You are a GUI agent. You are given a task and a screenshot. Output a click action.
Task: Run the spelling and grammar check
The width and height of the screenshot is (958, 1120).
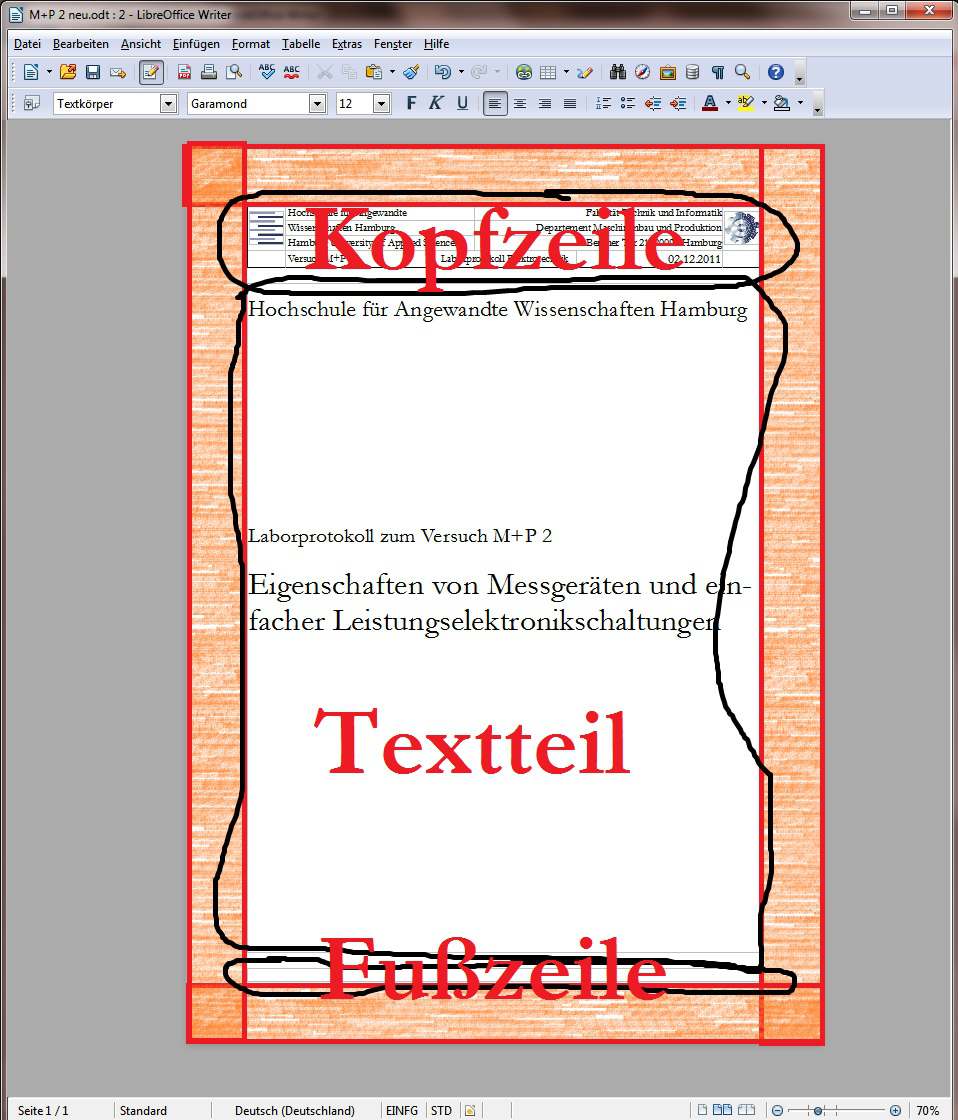point(267,72)
